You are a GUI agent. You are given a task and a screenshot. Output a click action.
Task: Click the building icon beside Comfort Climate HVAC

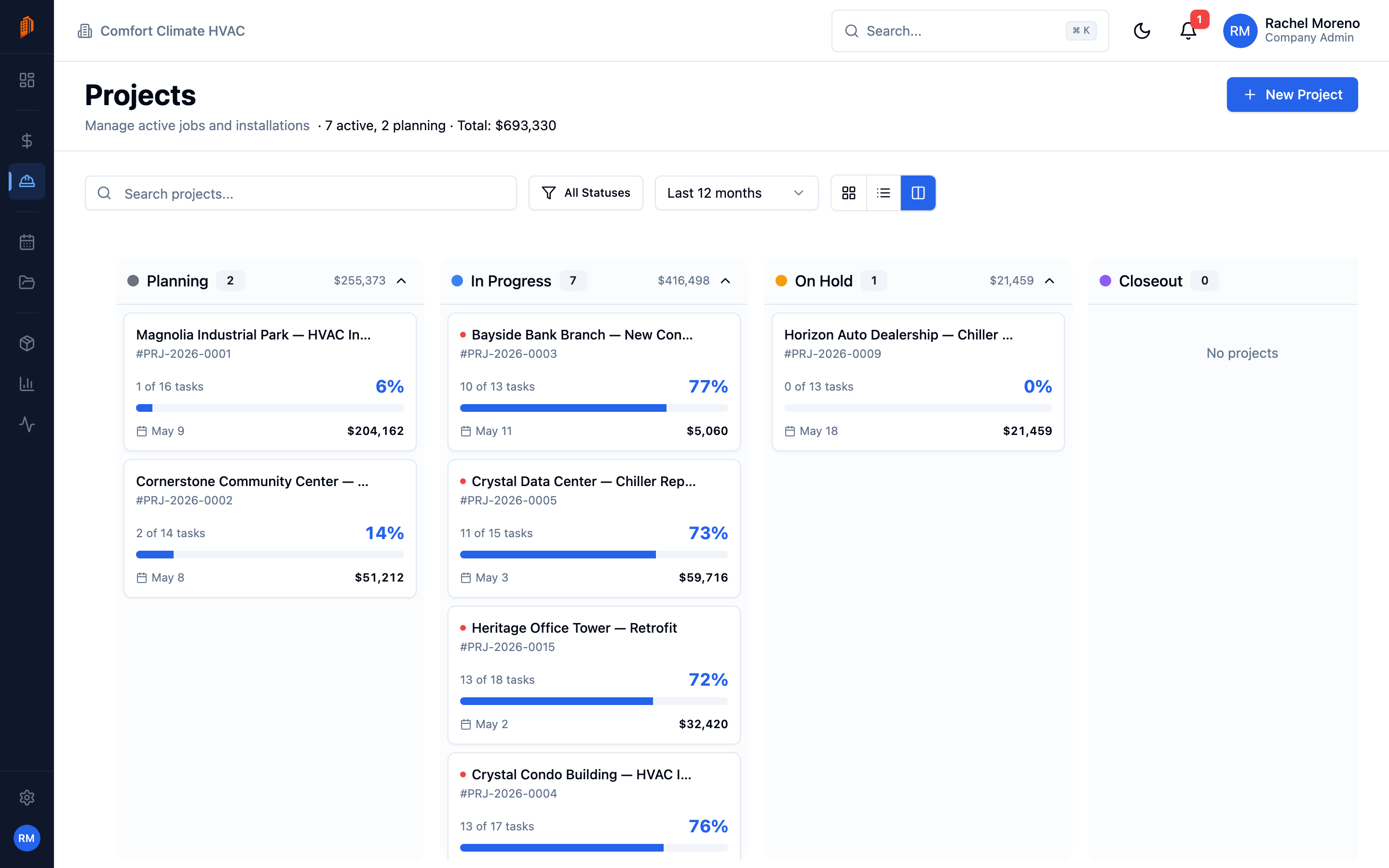pos(85,31)
